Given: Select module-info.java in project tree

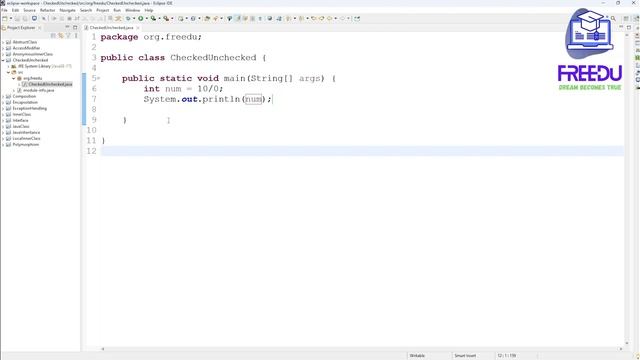Looking at the screenshot, I should click(x=38, y=90).
